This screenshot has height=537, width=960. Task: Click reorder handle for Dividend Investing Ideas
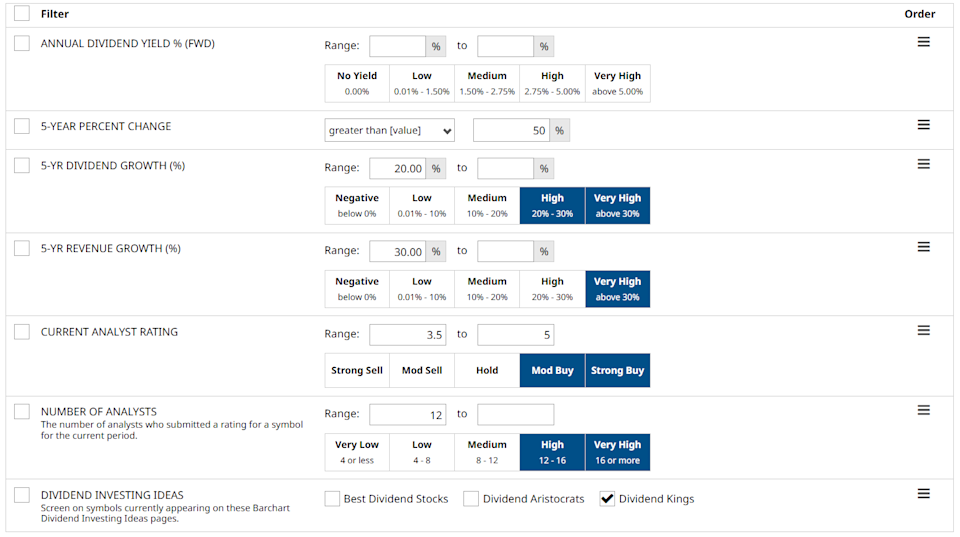923,493
